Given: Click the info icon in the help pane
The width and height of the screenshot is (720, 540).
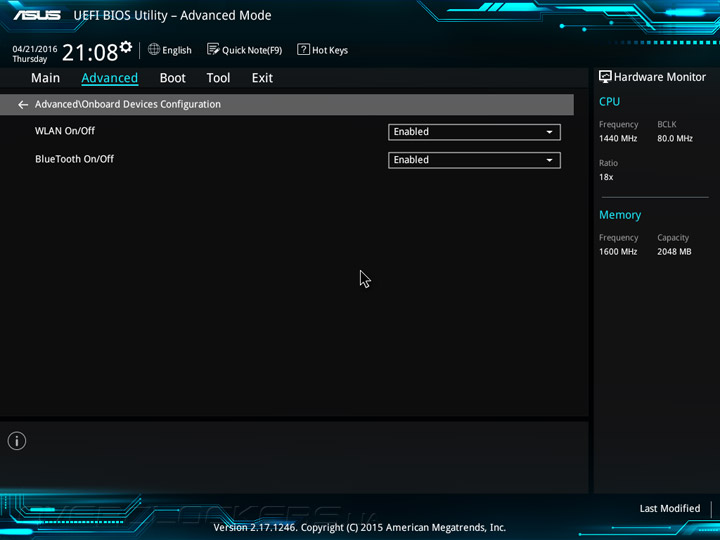Looking at the screenshot, I should point(17,441).
